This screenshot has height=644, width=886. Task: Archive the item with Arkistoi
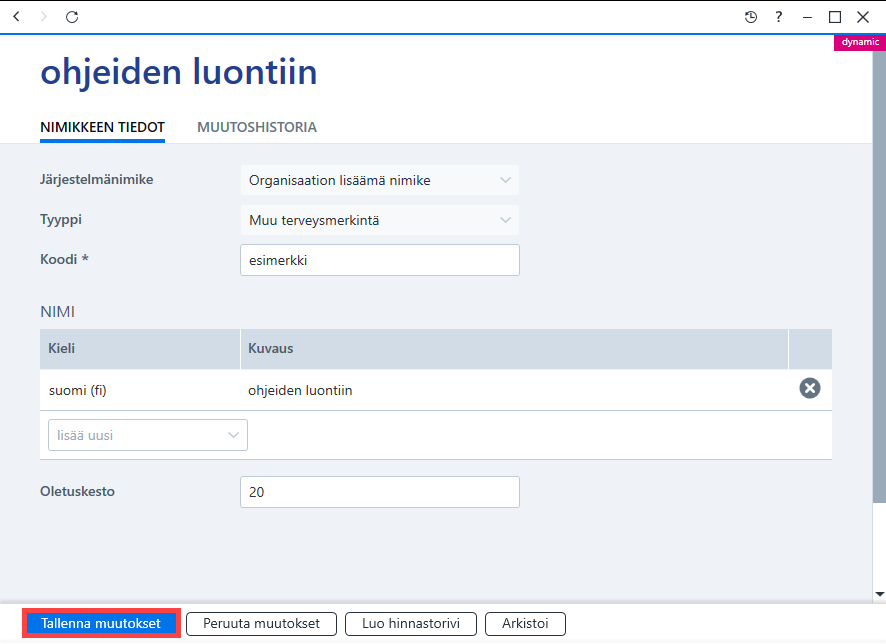(x=525, y=624)
